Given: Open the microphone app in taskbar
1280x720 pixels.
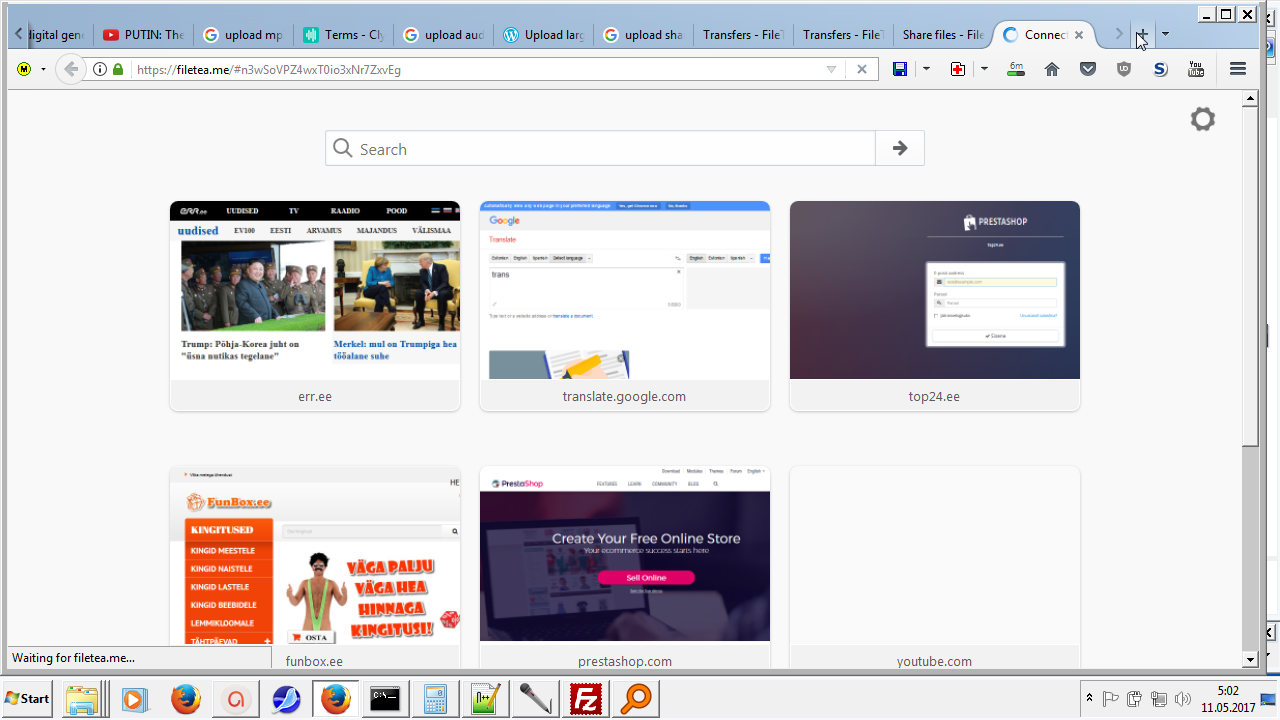Looking at the screenshot, I should pyautogui.click(x=535, y=699).
